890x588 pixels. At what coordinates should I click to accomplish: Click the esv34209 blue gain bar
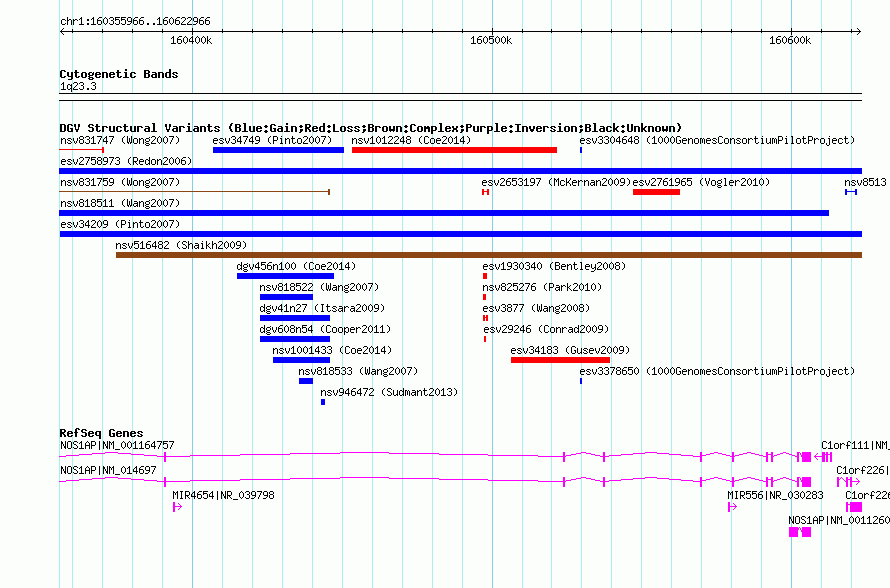pyautogui.click(x=460, y=234)
